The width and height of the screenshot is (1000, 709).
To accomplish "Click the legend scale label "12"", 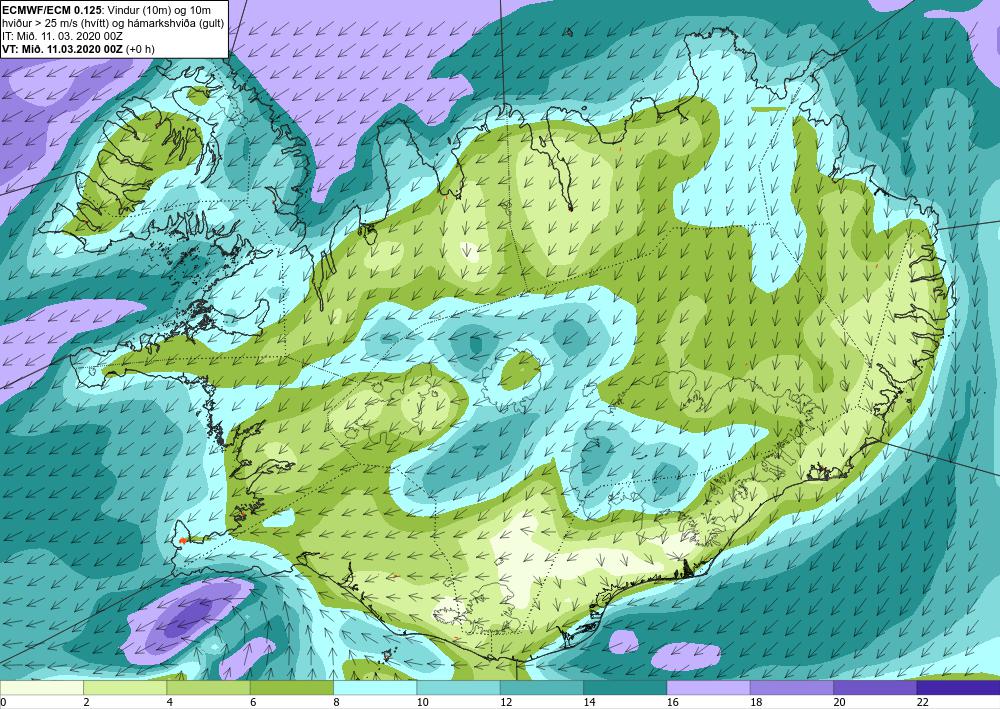I will click(x=506, y=702).
